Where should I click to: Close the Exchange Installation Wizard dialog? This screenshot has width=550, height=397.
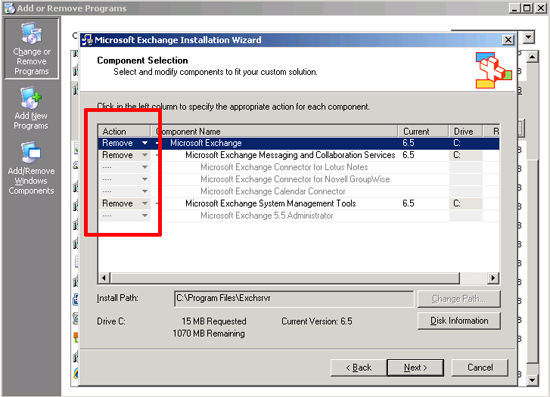click(508, 40)
